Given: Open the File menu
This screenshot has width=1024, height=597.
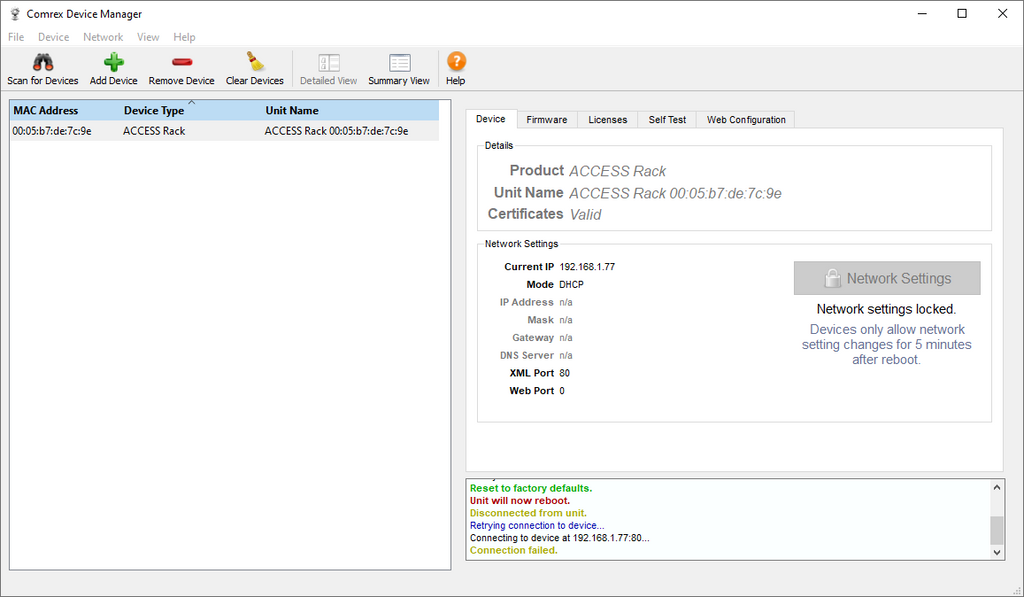Looking at the screenshot, I should [x=16, y=37].
